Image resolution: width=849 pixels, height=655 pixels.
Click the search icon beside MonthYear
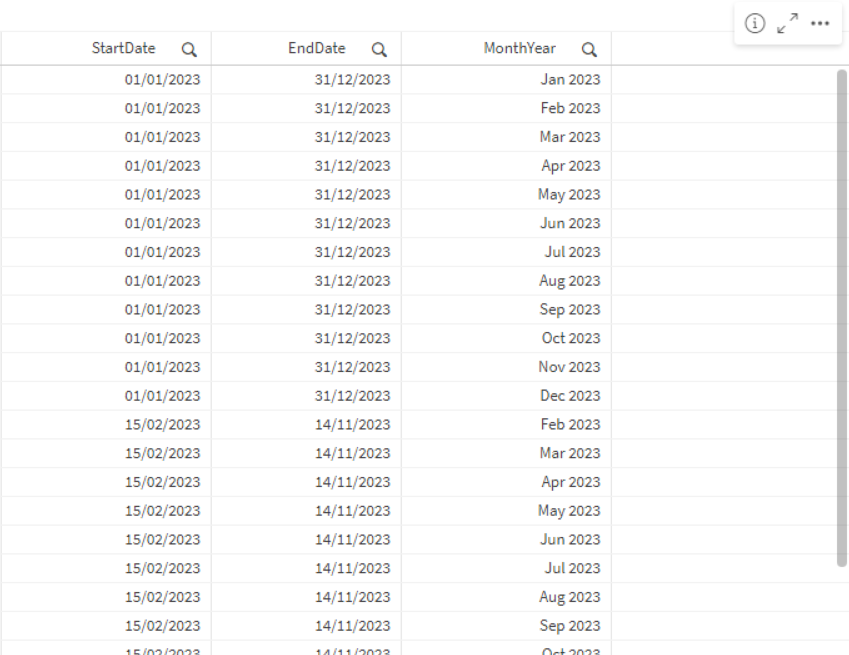pyautogui.click(x=589, y=49)
